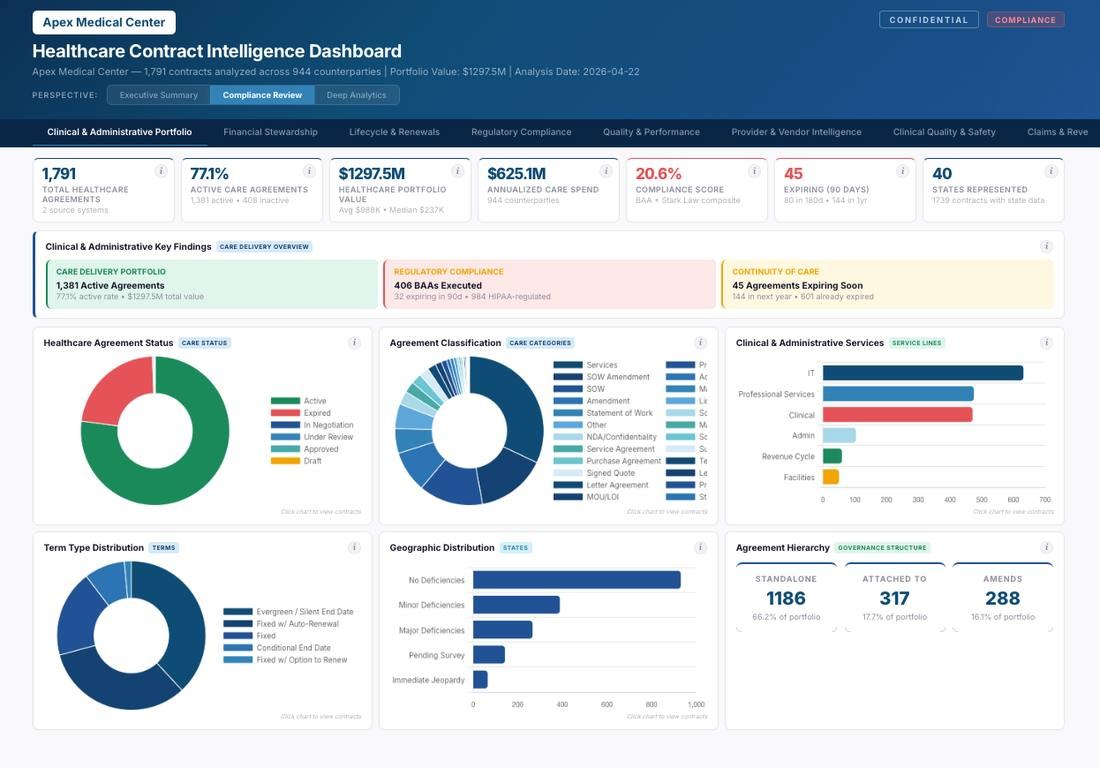The image size is (1100, 768).
Task: Open the Amends 288 hierarchy card
Action: pyautogui.click(x=1002, y=598)
